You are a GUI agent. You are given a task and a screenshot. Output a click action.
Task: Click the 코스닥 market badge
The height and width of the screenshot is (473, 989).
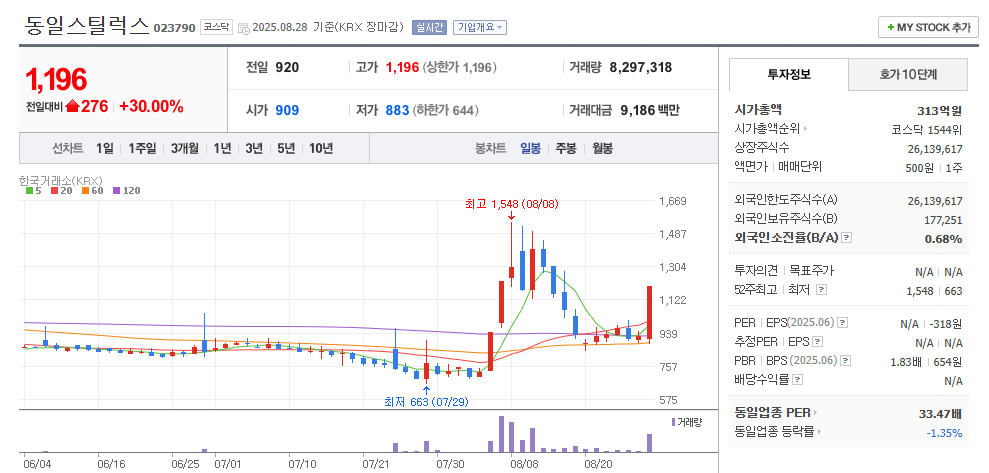[216, 28]
